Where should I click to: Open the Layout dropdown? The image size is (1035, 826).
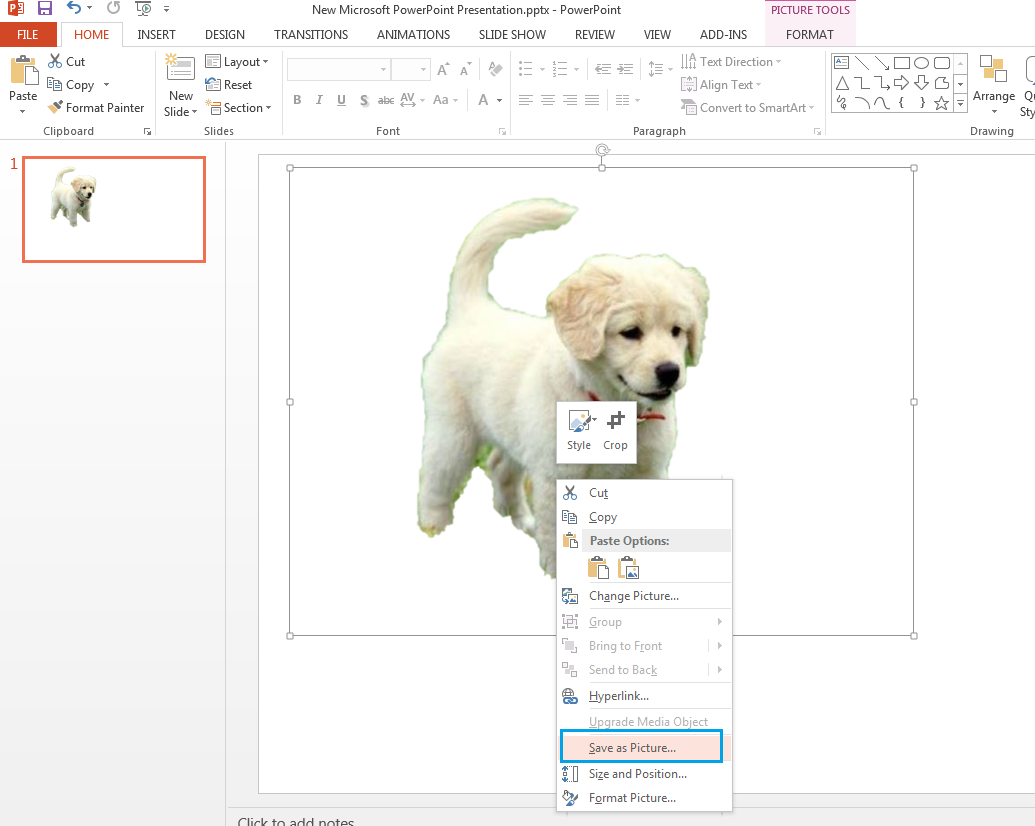click(238, 61)
